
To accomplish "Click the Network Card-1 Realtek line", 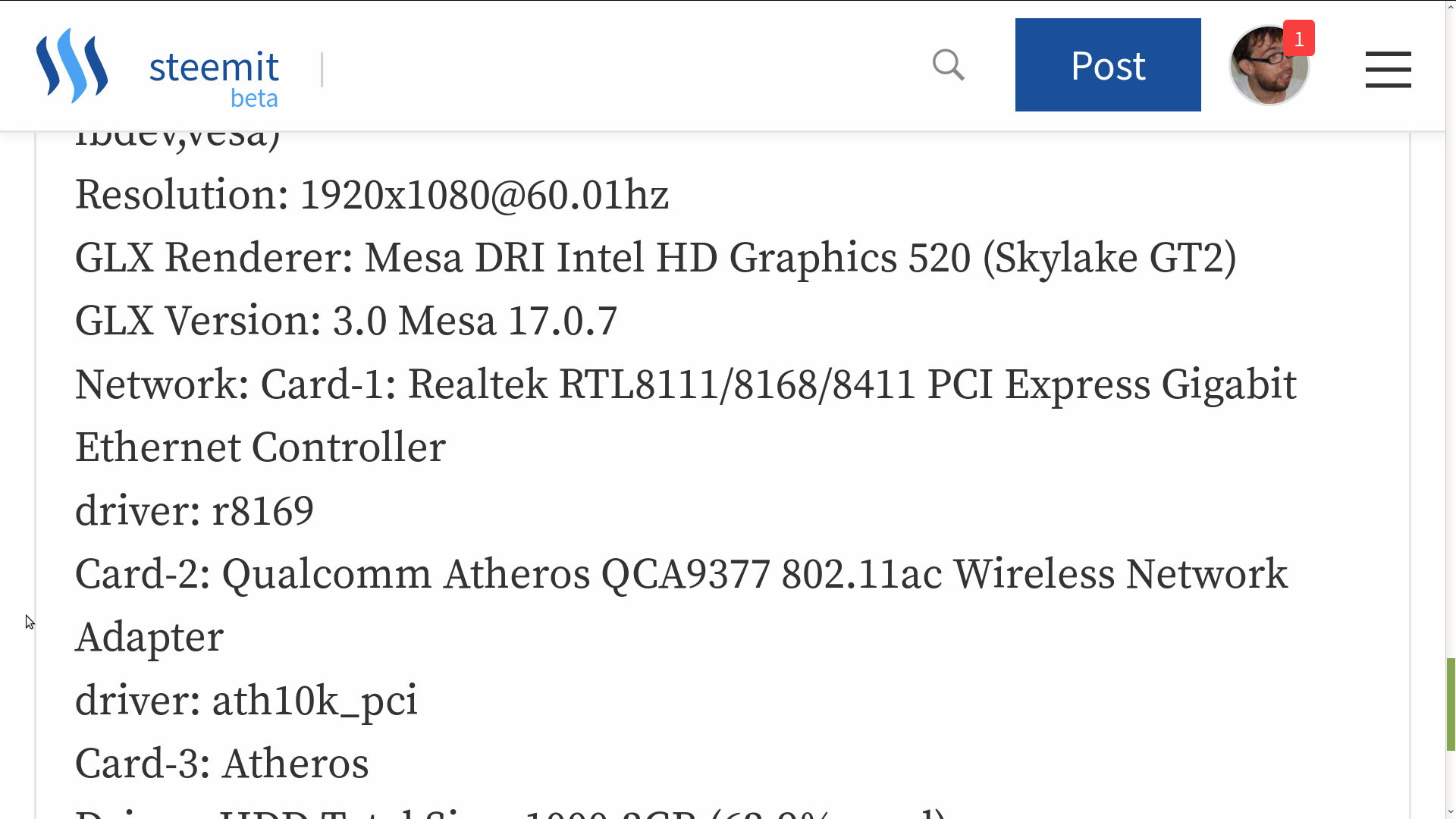I will click(686, 384).
